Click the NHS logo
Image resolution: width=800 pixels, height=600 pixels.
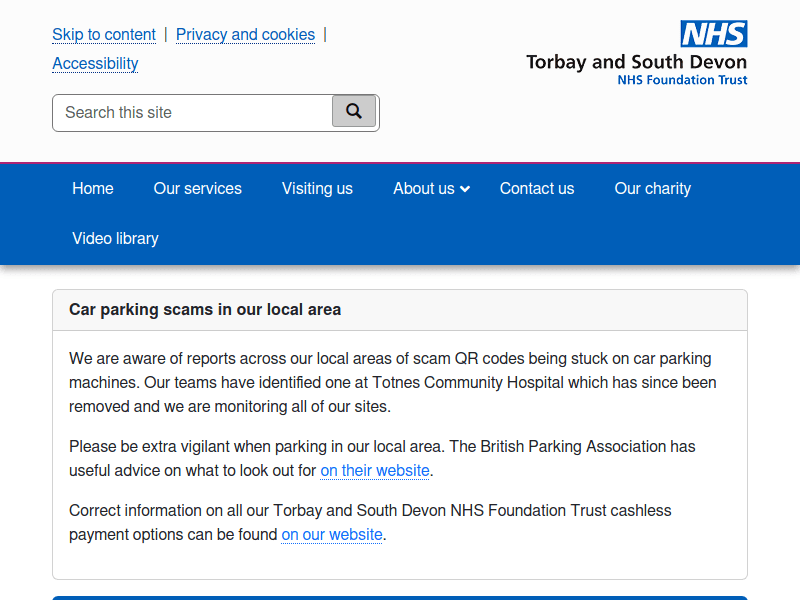click(x=714, y=34)
